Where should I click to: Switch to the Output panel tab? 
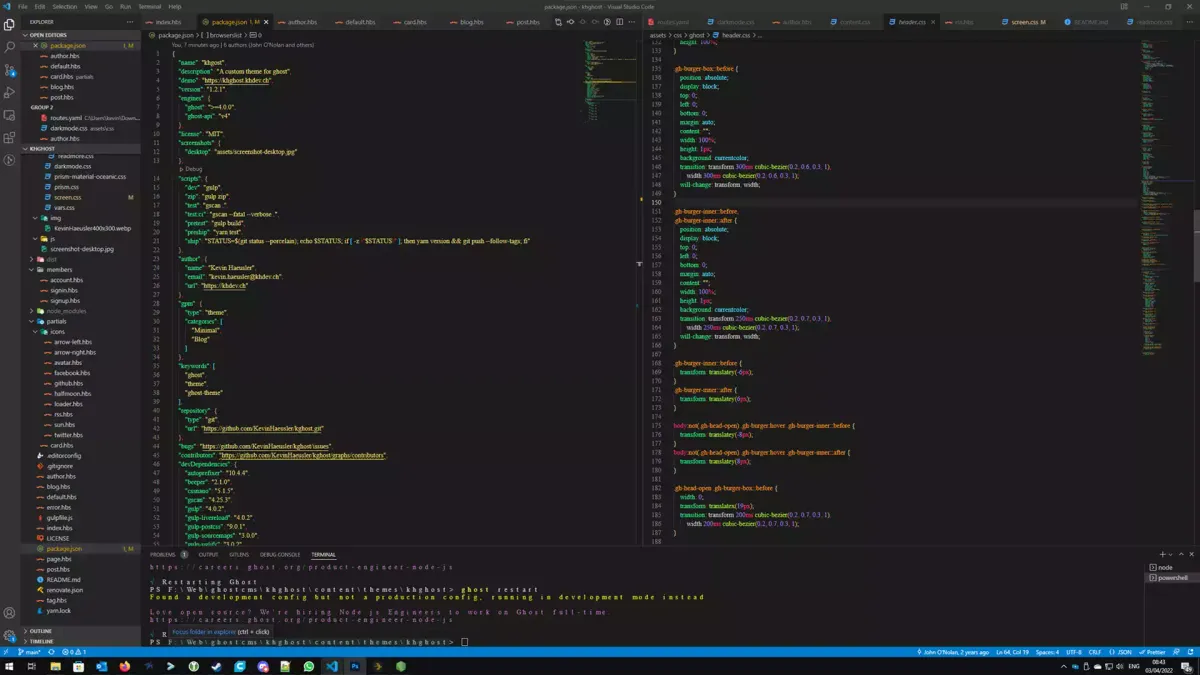point(208,554)
